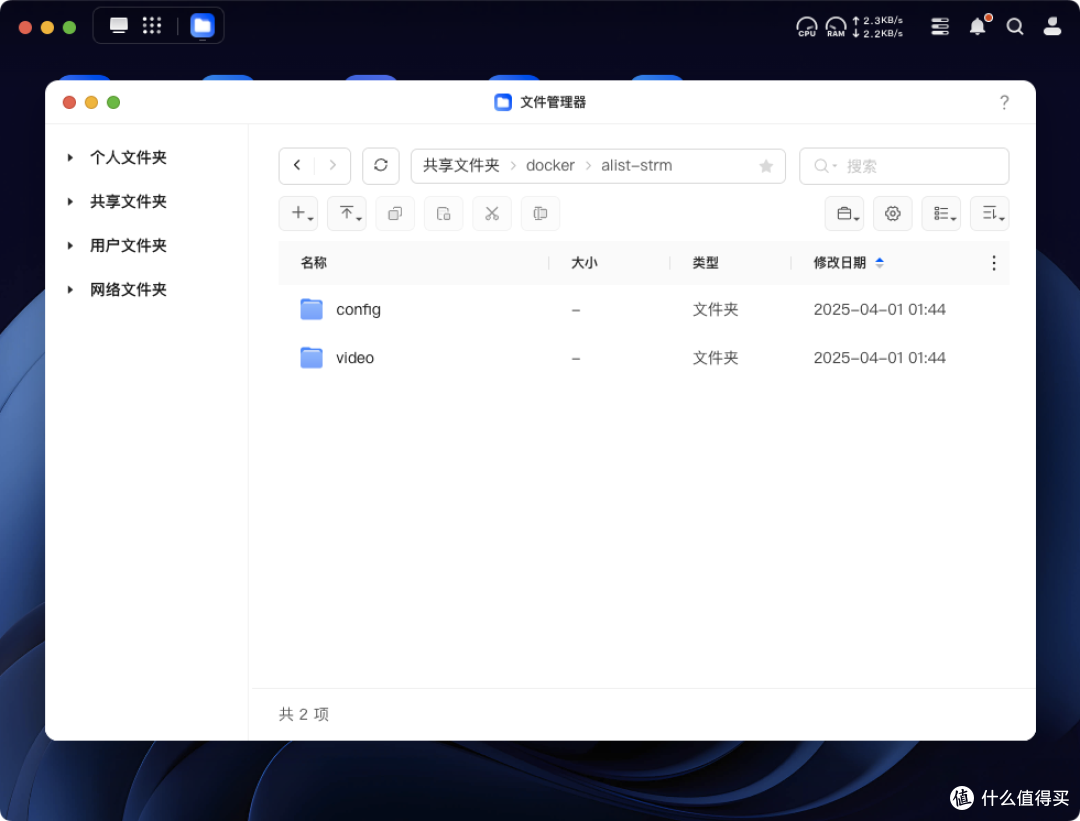
Task: Select 网络文件夹 in the sidebar
Action: coord(128,290)
